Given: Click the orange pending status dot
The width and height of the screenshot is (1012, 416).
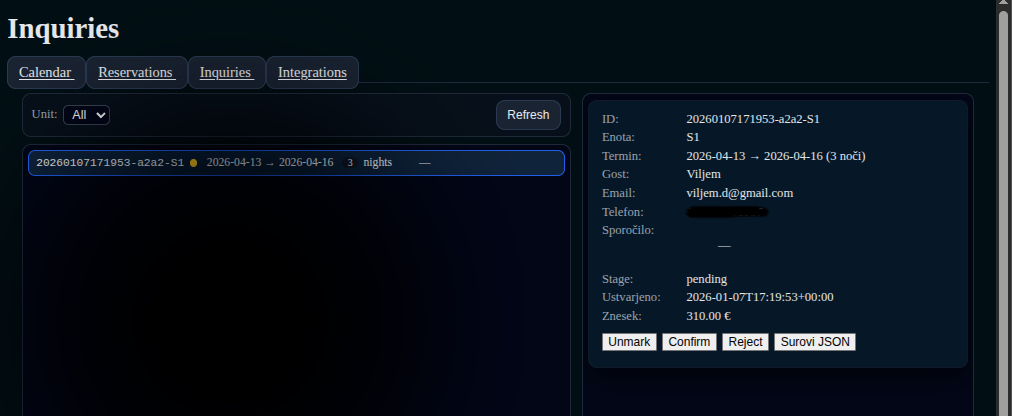Looking at the screenshot, I should coord(193,163).
